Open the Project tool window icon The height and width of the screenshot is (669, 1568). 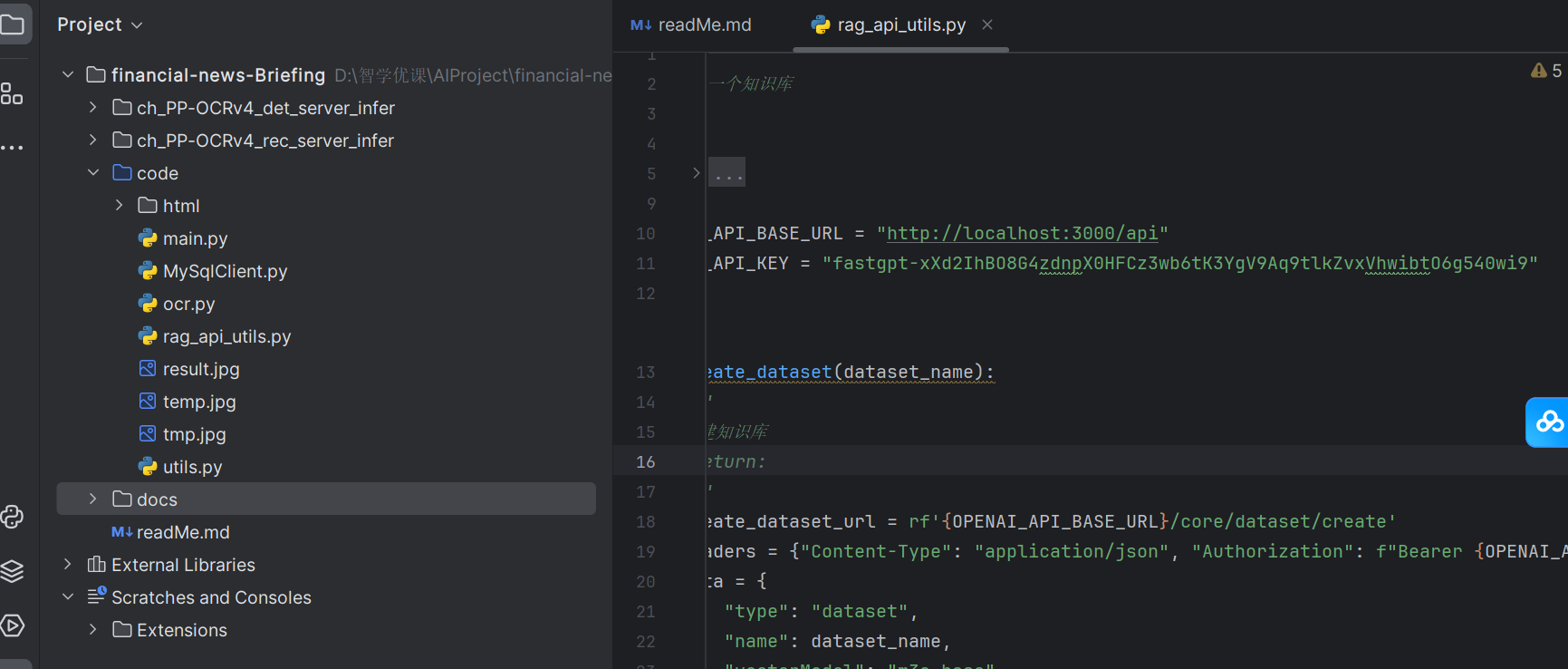tap(13, 24)
